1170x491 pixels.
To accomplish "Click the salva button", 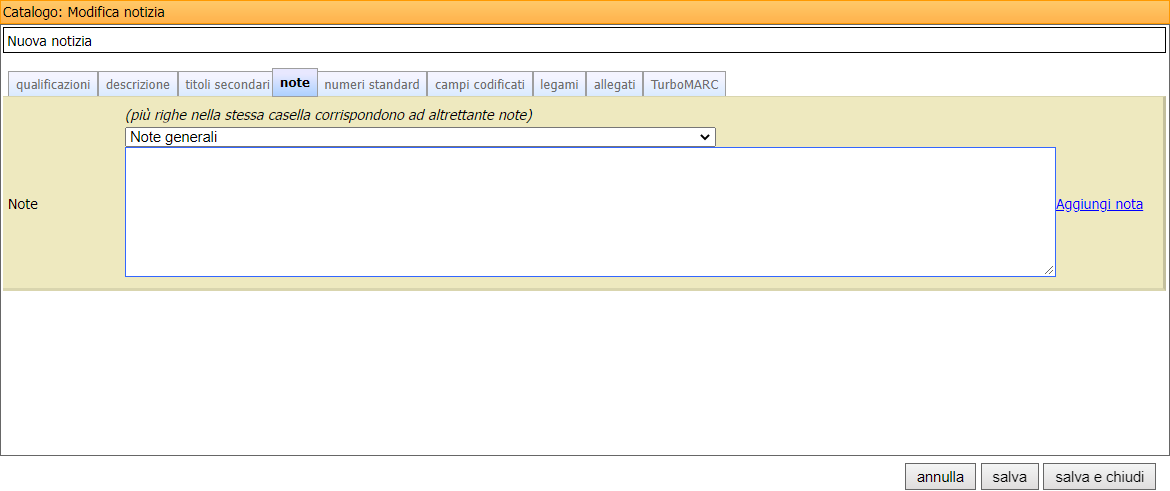I will tap(1009, 477).
